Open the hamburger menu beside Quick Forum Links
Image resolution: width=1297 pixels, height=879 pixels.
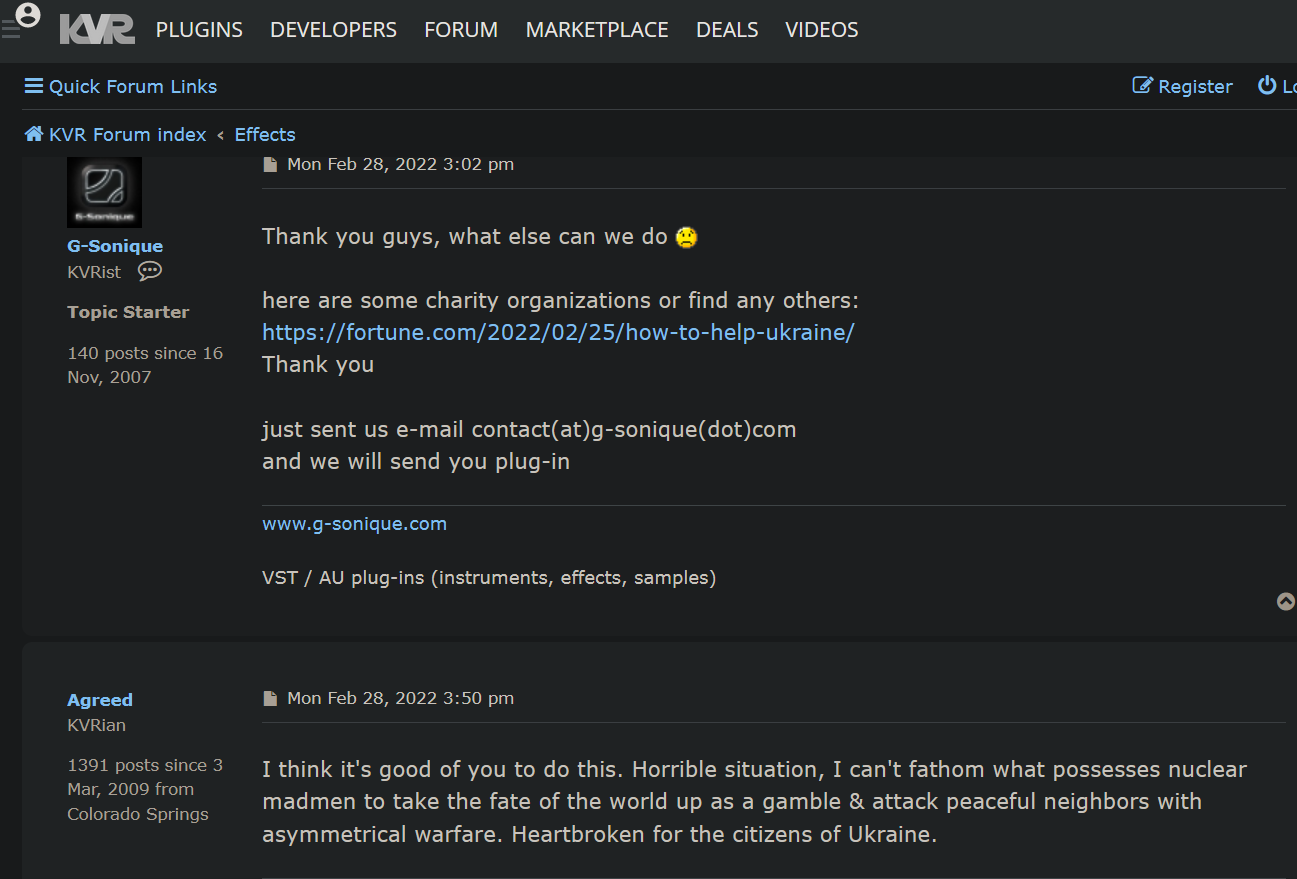34,87
